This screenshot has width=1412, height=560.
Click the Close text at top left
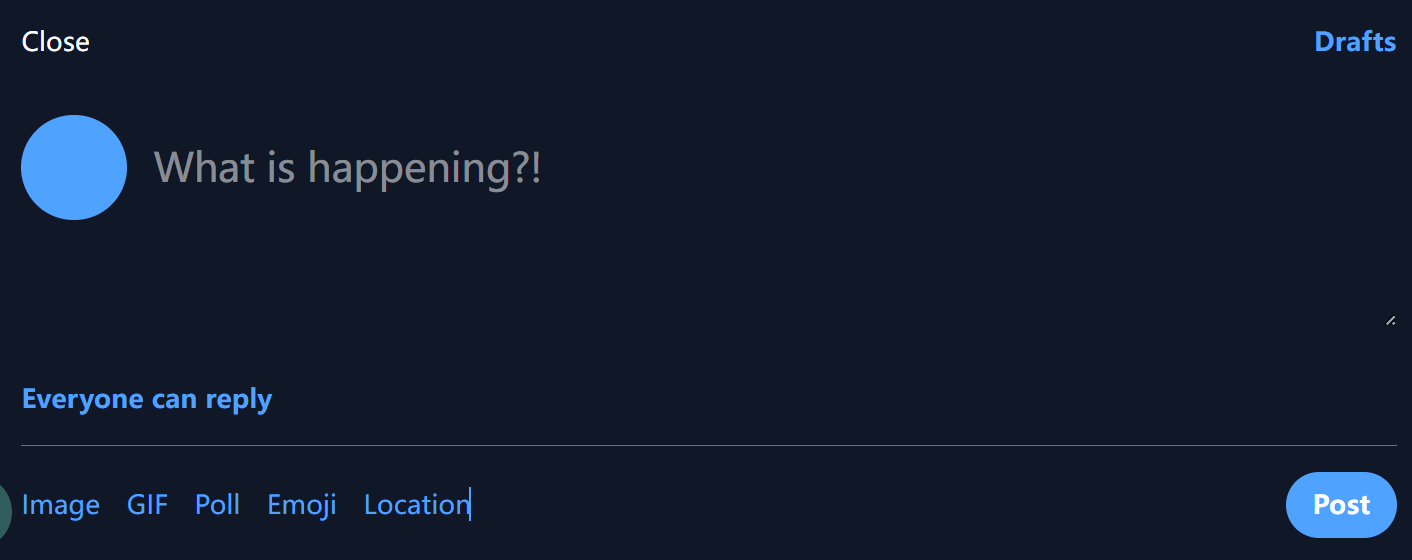pos(56,42)
